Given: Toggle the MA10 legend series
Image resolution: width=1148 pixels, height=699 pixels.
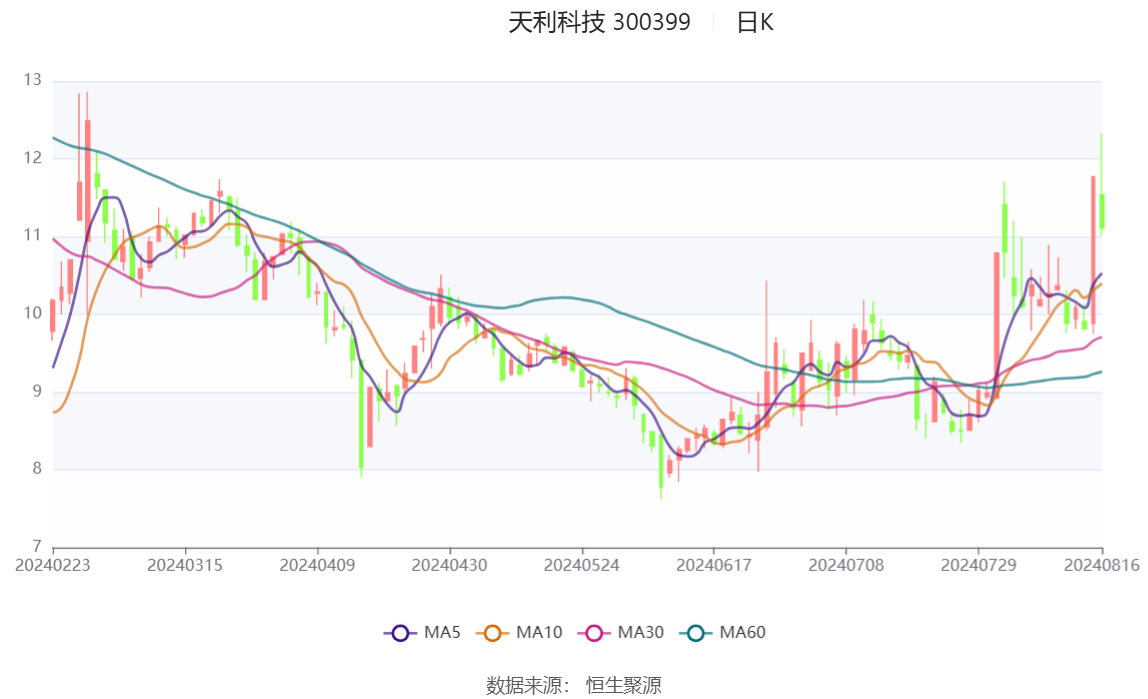Looking at the screenshot, I should (519, 632).
